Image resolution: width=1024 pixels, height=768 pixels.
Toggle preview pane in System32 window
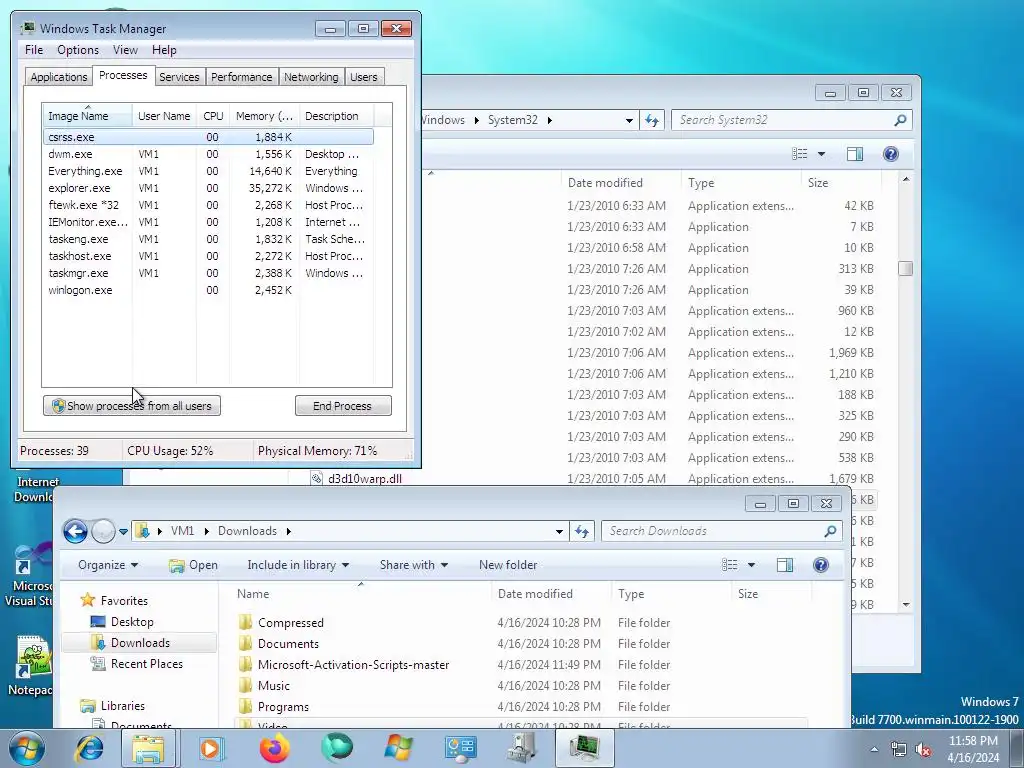855,154
